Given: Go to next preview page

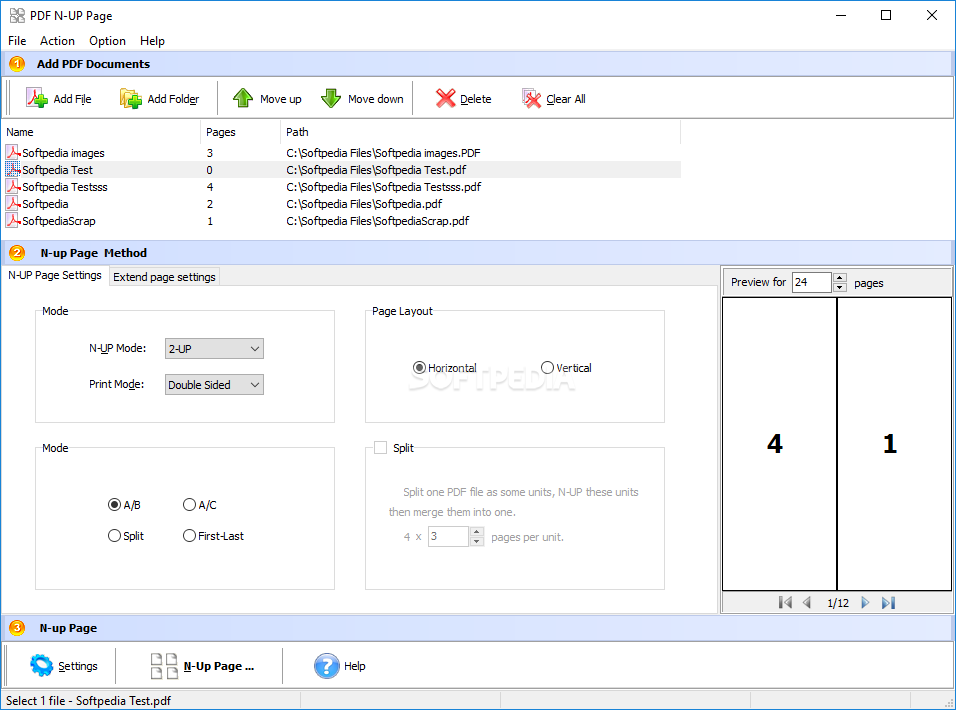Looking at the screenshot, I should pos(865,603).
